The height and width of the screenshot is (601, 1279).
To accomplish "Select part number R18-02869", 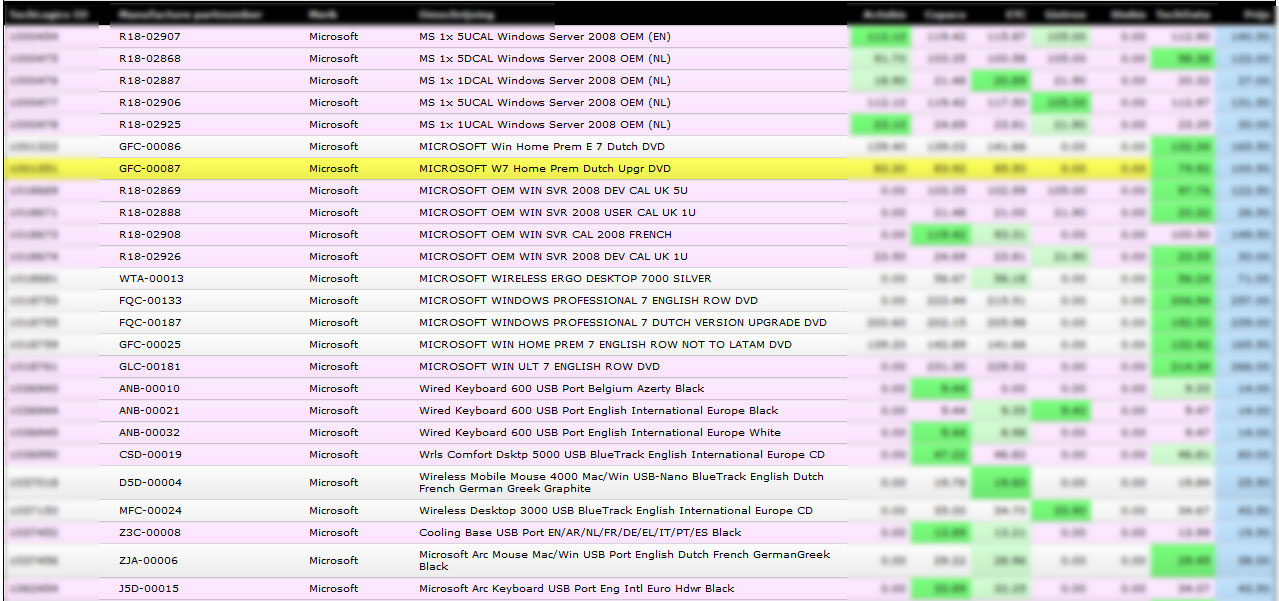I will (150, 191).
